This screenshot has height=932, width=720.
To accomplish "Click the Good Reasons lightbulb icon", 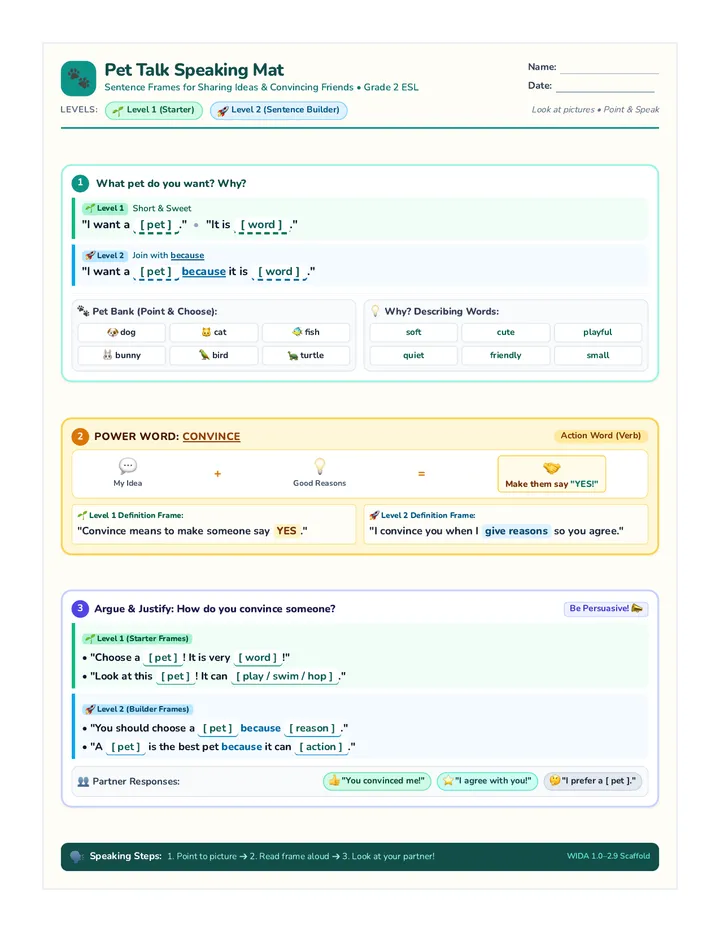I will (319, 465).
